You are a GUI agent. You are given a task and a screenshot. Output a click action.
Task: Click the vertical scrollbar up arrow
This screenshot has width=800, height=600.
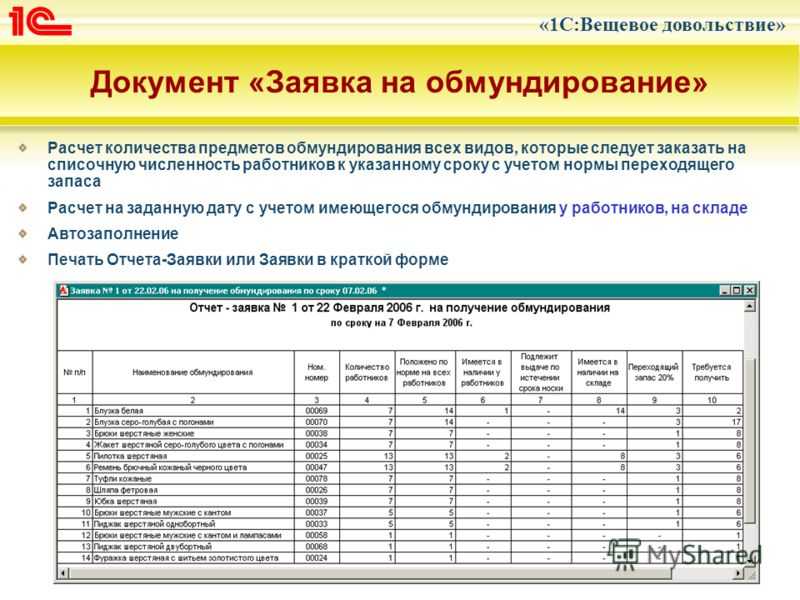(749, 307)
